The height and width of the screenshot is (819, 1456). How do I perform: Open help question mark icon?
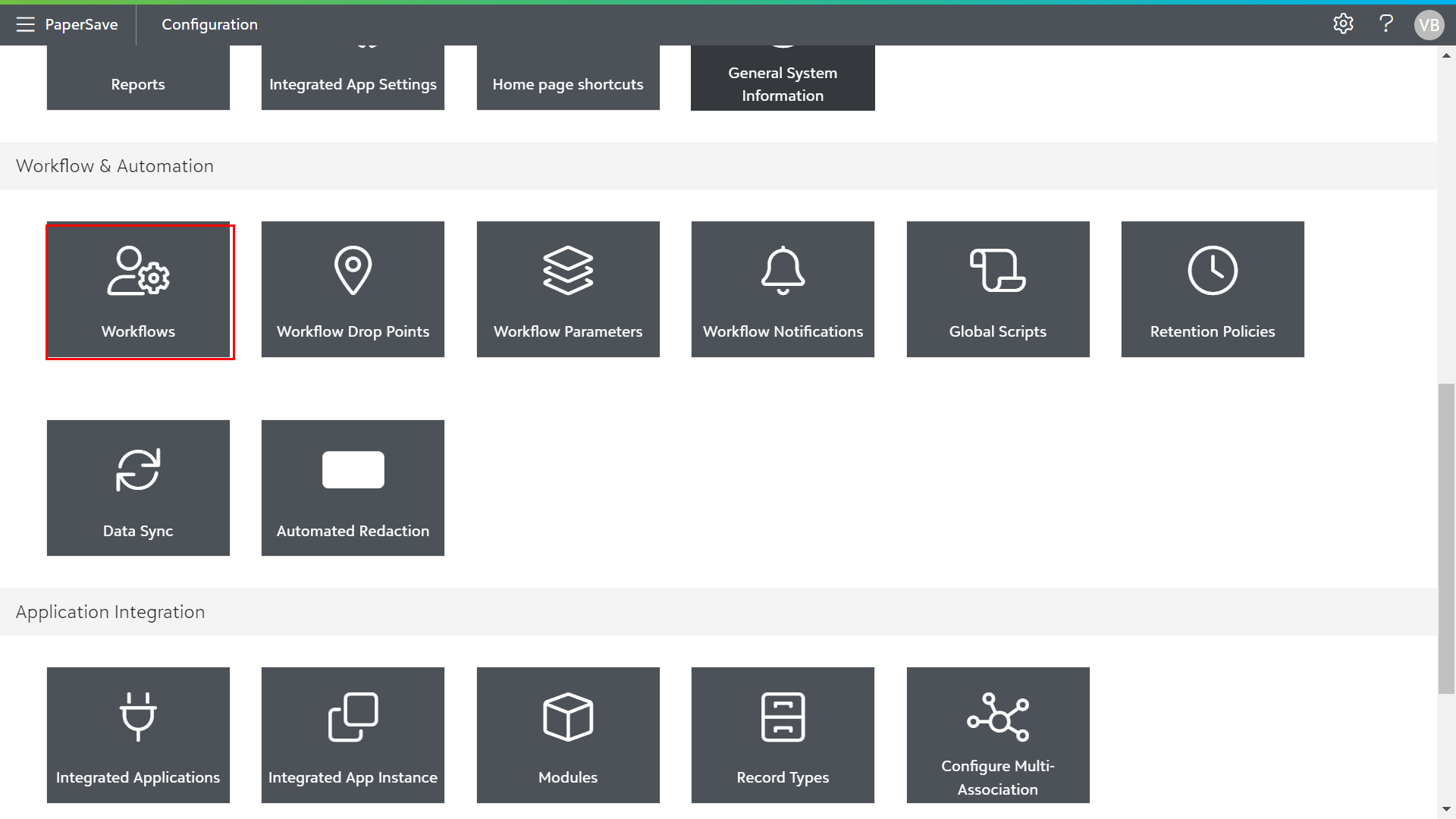pos(1386,24)
